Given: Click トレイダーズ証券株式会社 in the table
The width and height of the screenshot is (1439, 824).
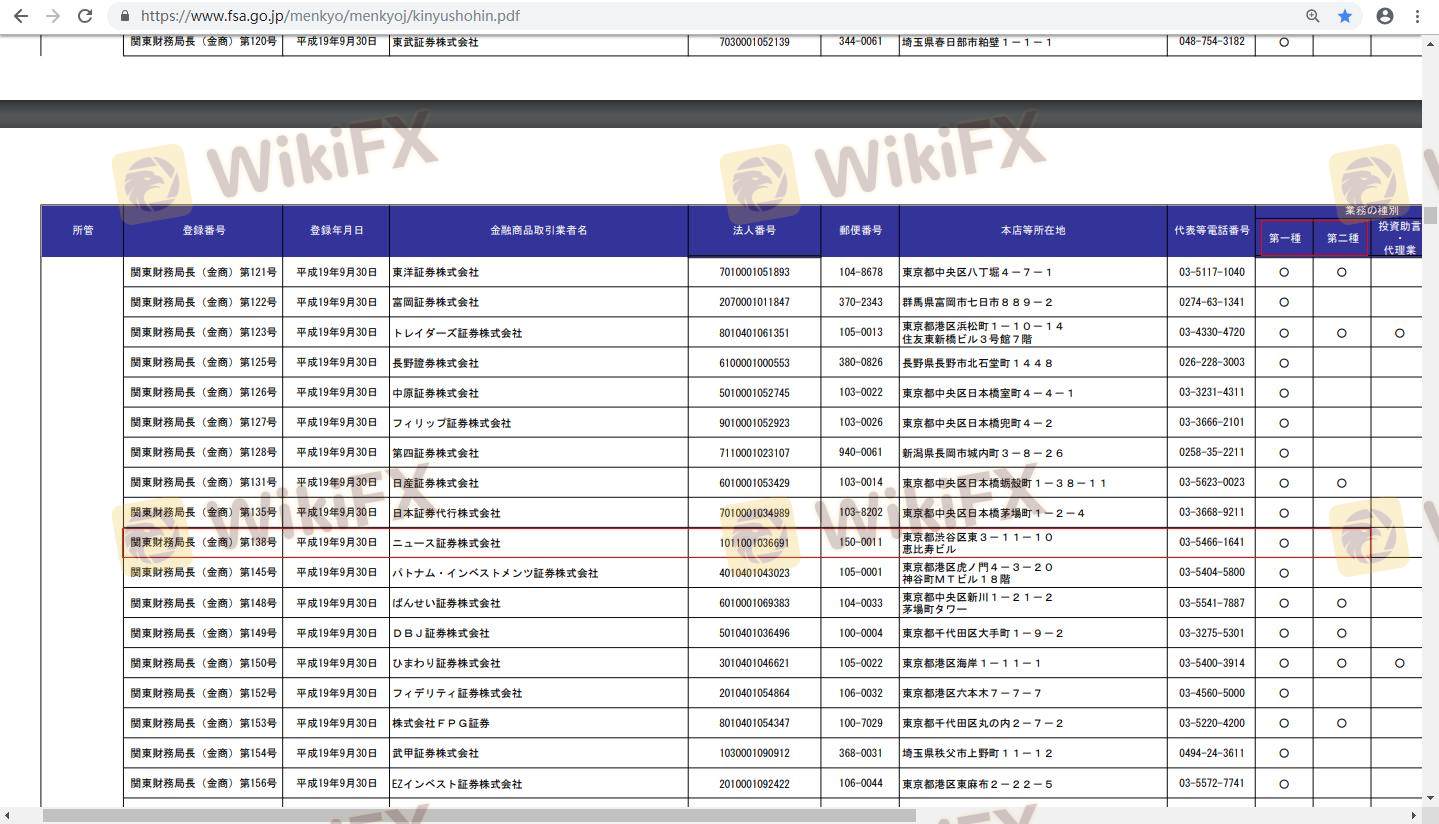Looking at the screenshot, I should click(457, 333).
